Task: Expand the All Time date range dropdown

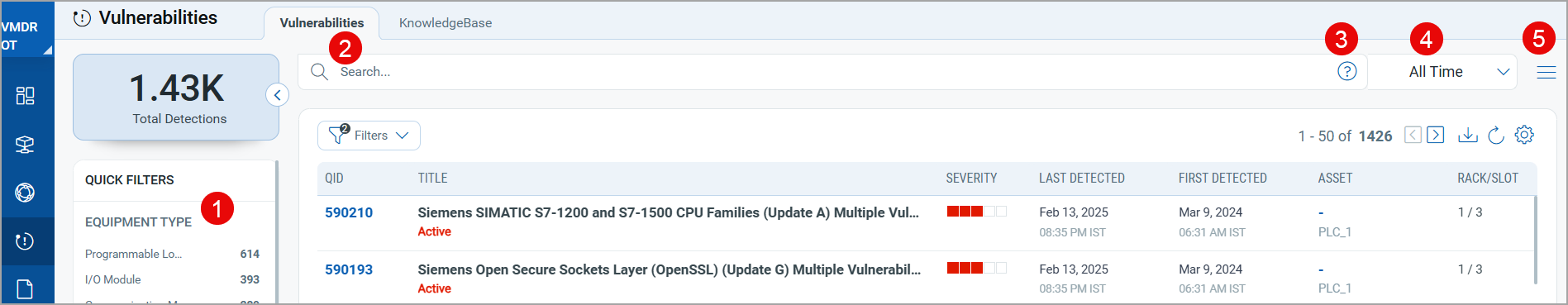Action: [x=1442, y=72]
